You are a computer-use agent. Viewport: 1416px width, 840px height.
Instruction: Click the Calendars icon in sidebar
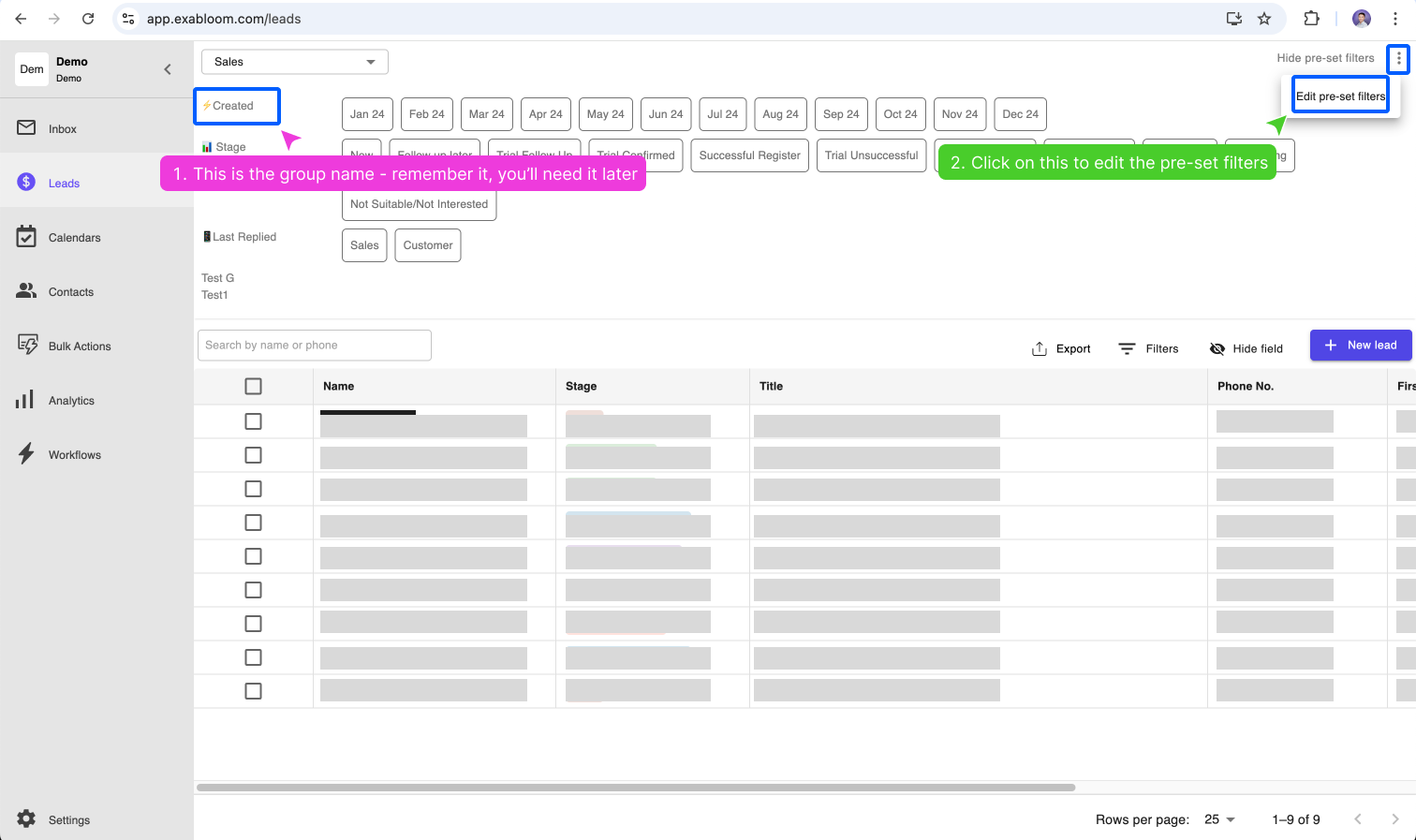(x=26, y=237)
